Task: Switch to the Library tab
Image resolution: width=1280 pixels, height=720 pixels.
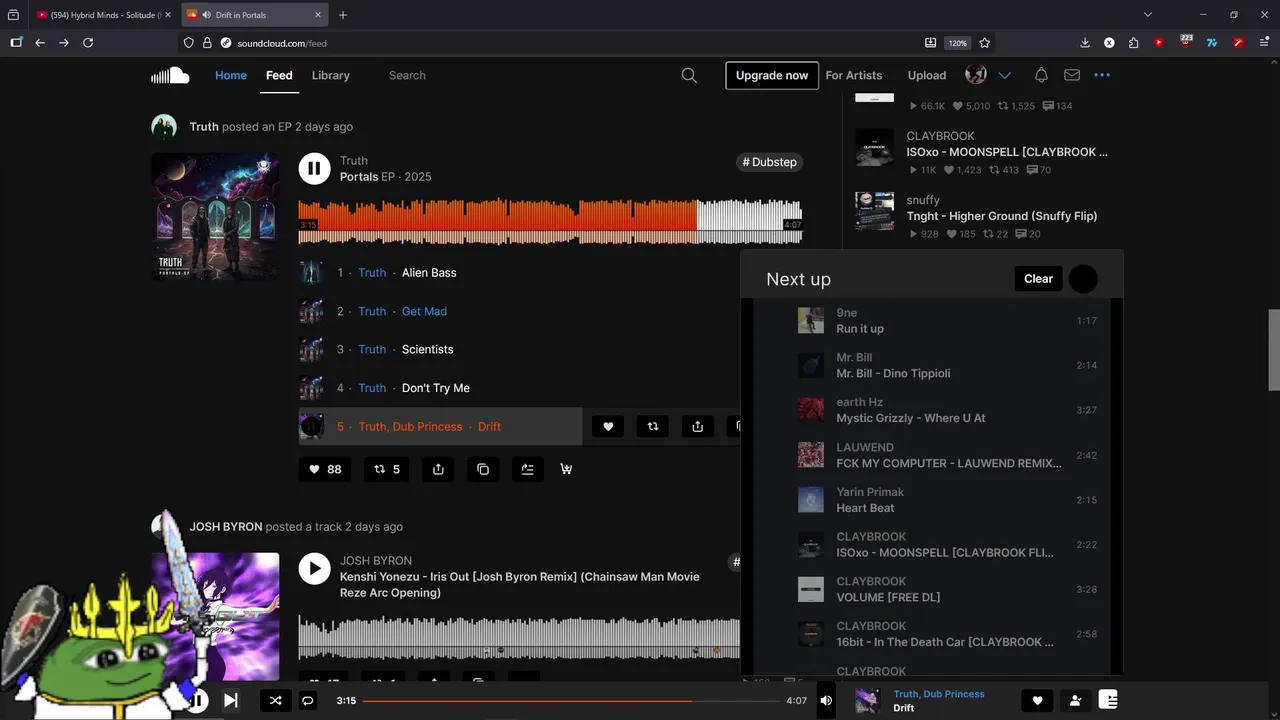Action: pyautogui.click(x=331, y=75)
